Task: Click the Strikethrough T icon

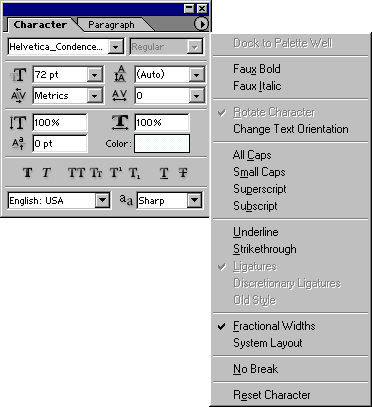Action: pyautogui.click(x=183, y=173)
